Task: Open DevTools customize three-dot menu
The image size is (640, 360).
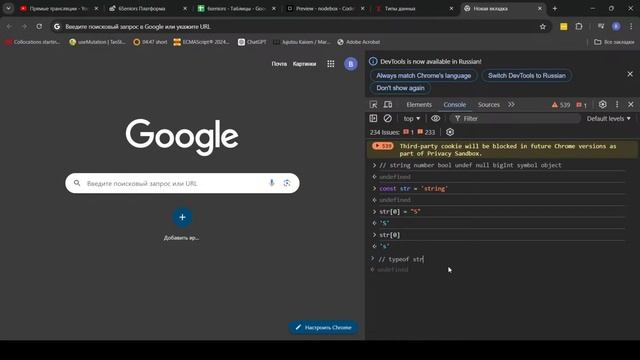Action: click(617, 104)
